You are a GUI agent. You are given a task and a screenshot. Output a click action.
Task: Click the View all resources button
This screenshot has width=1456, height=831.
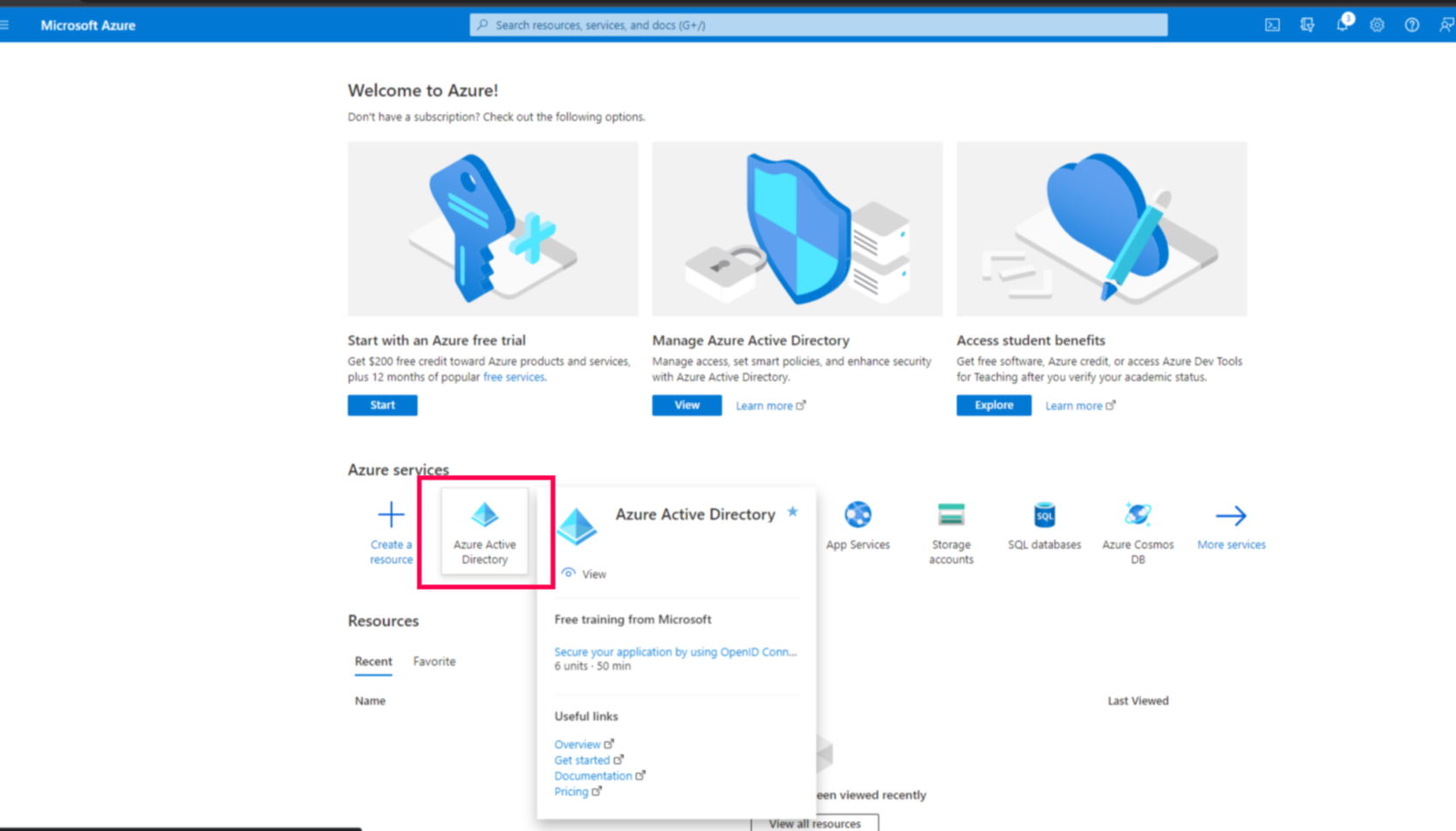[x=814, y=823]
